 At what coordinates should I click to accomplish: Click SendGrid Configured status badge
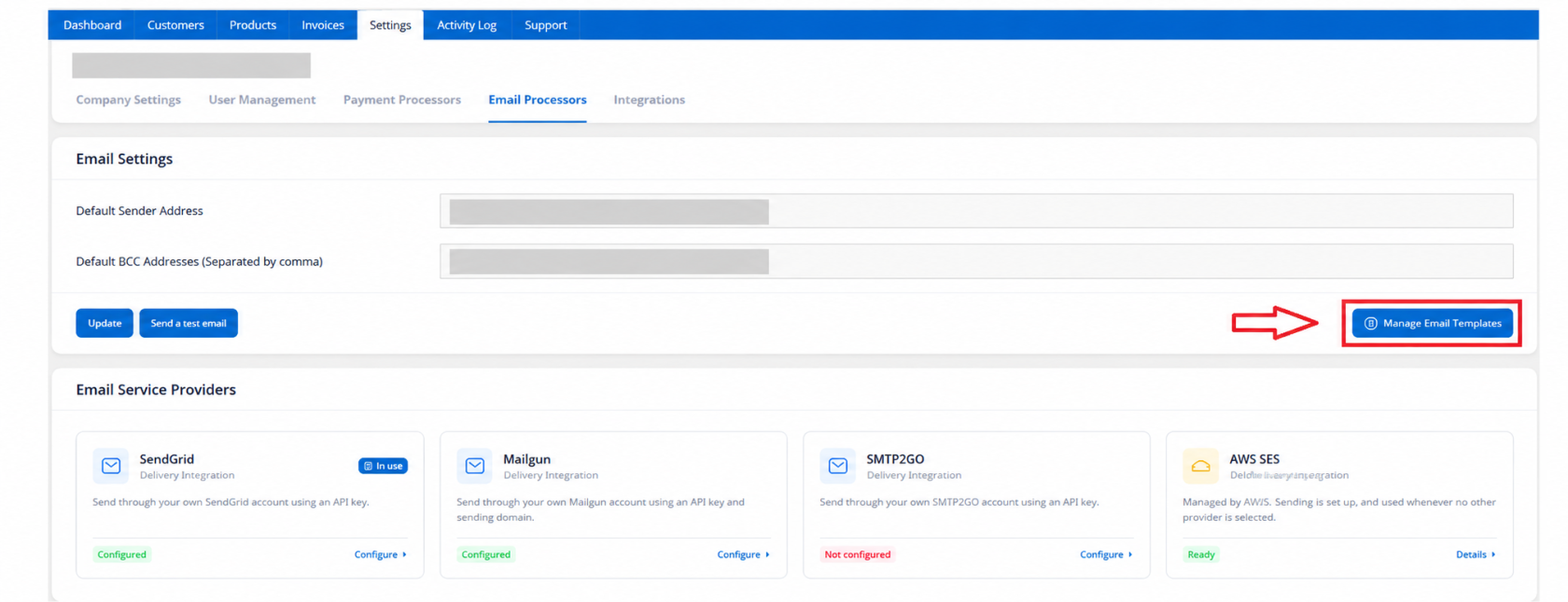pyautogui.click(x=122, y=554)
